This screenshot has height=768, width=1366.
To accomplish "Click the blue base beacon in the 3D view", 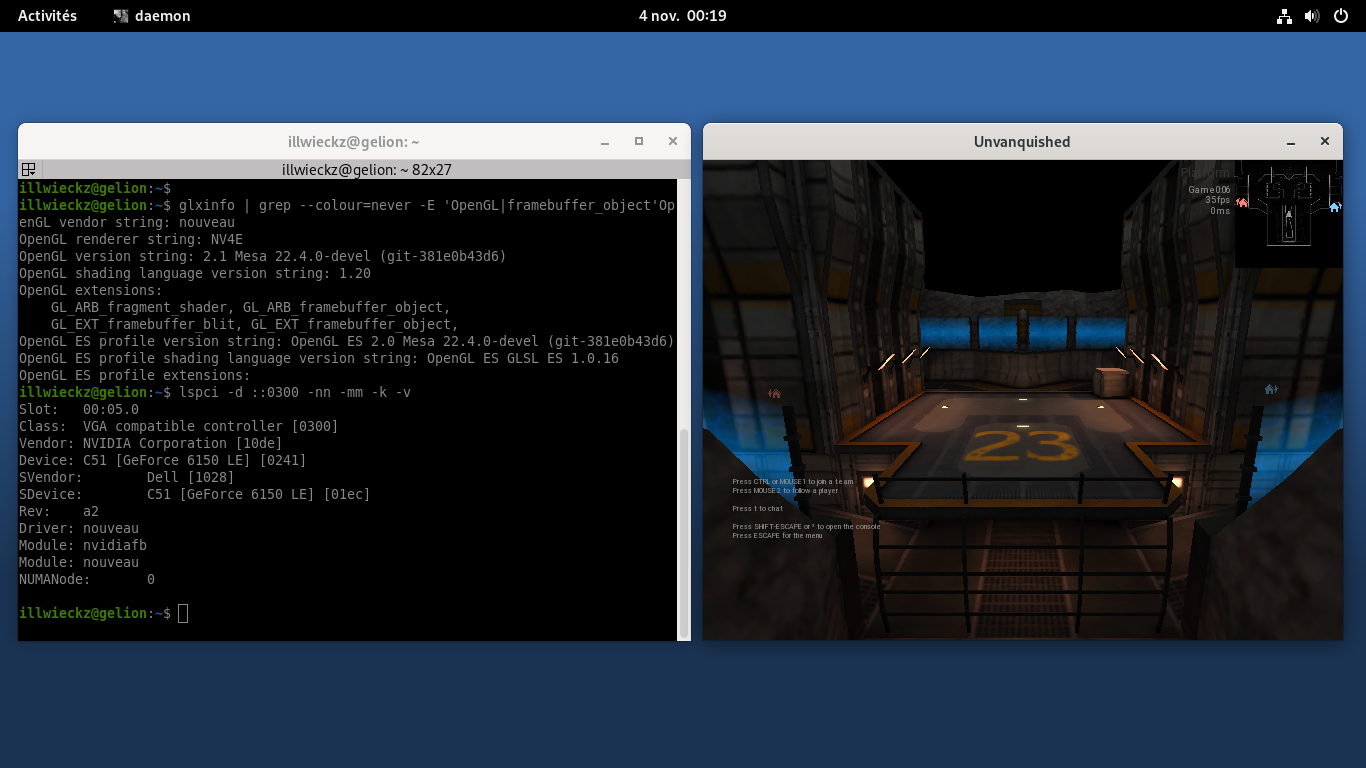I will click(1271, 389).
